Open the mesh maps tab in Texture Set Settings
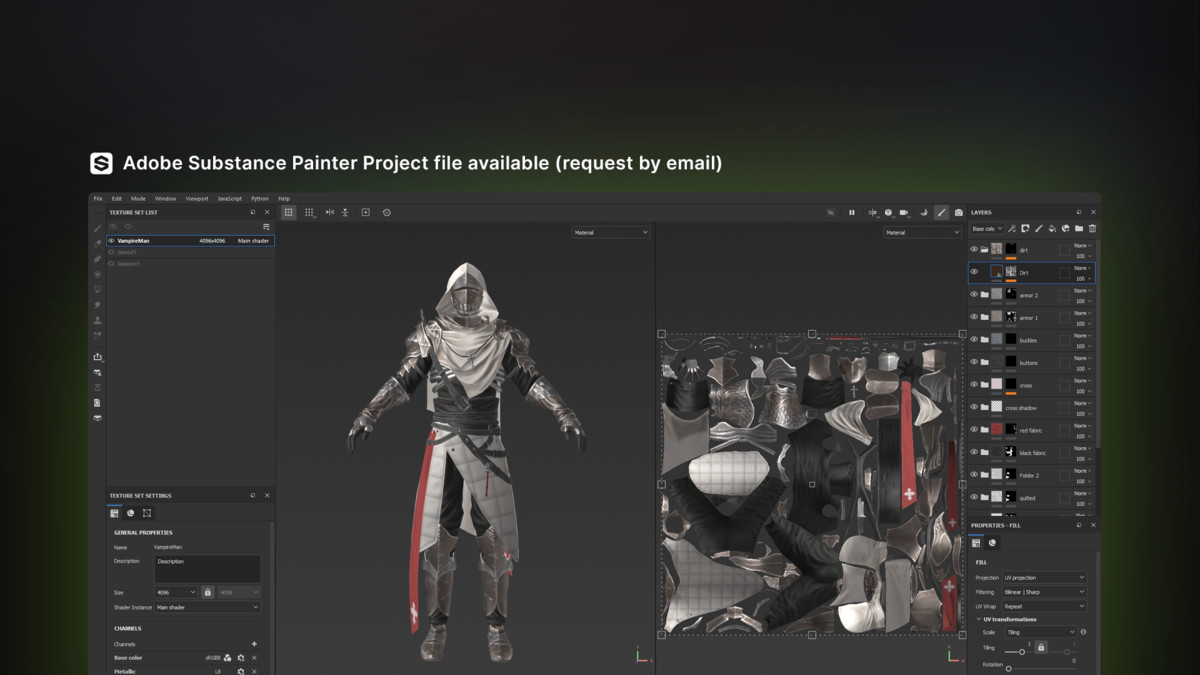This screenshot has width=1200, height=675. [x=147, y=513]
